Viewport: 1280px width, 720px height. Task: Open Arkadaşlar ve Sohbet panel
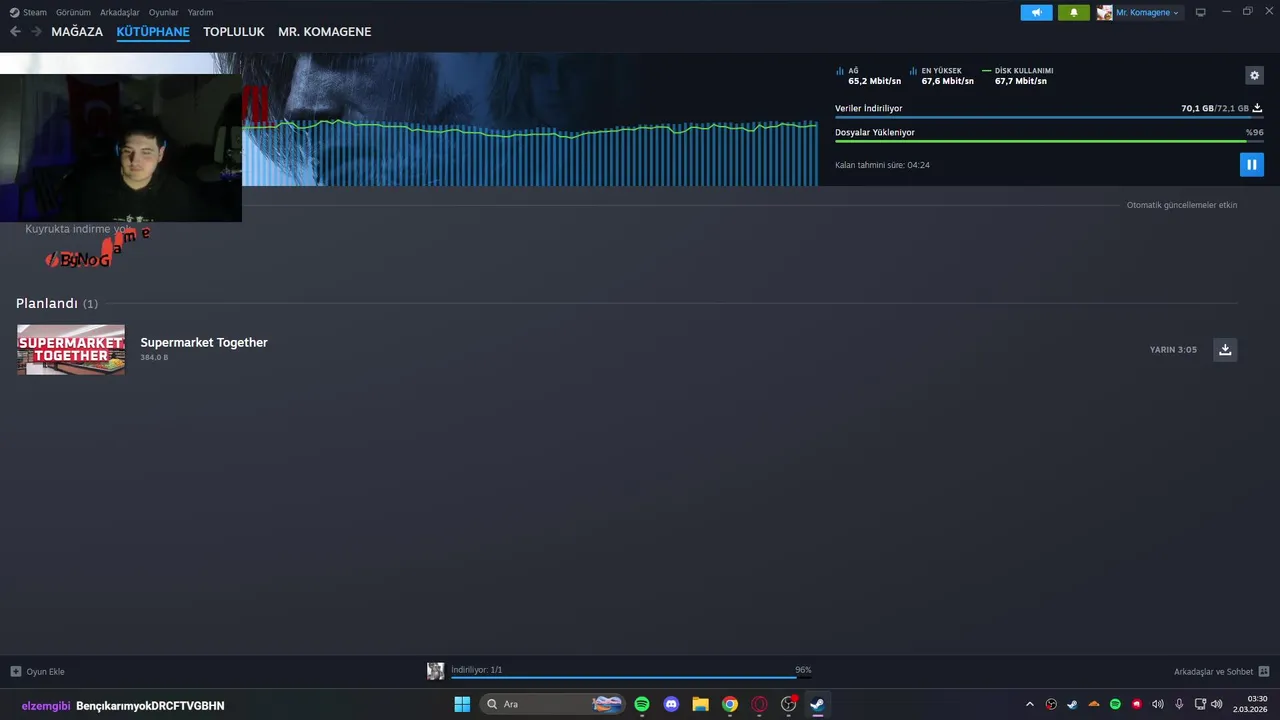pos(1221,672)
